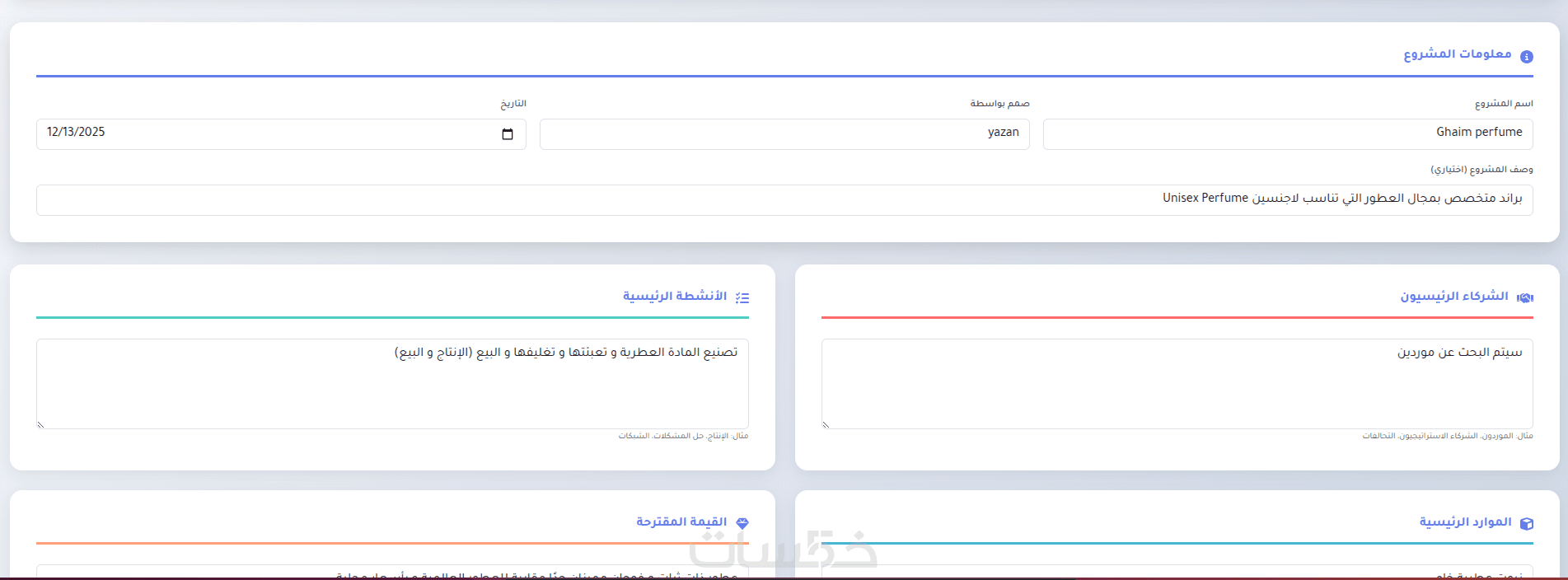
Task: Click the handshake icon beside الشركاء الرئيسيون
Action: click(1525, 297)
